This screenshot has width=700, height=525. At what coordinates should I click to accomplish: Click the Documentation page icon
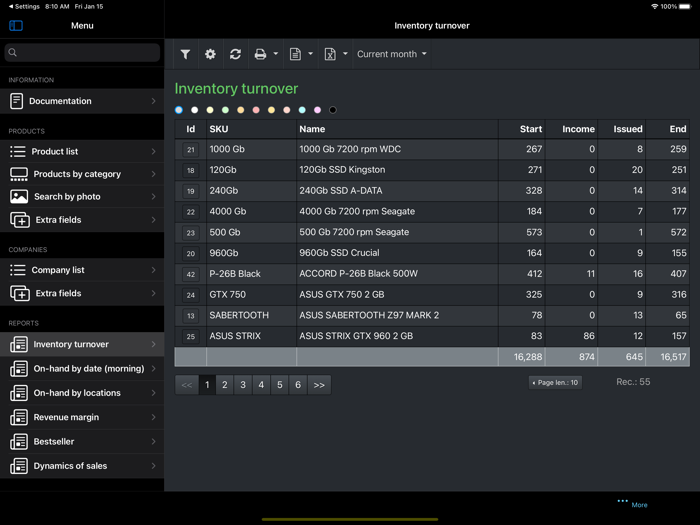tap(17, 101)
